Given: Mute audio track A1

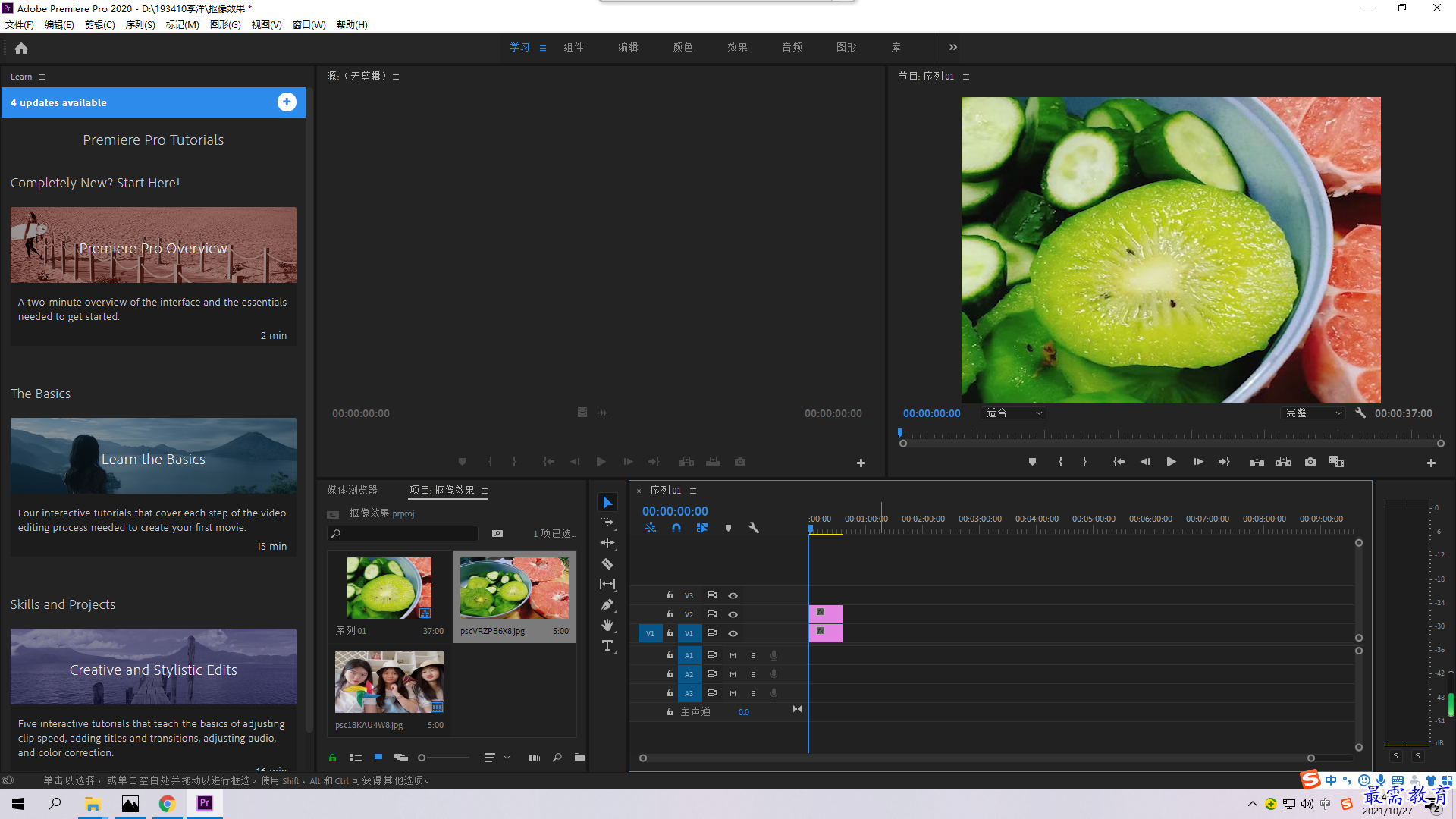Looking at the screenshot, I should (x=733, y=655).
